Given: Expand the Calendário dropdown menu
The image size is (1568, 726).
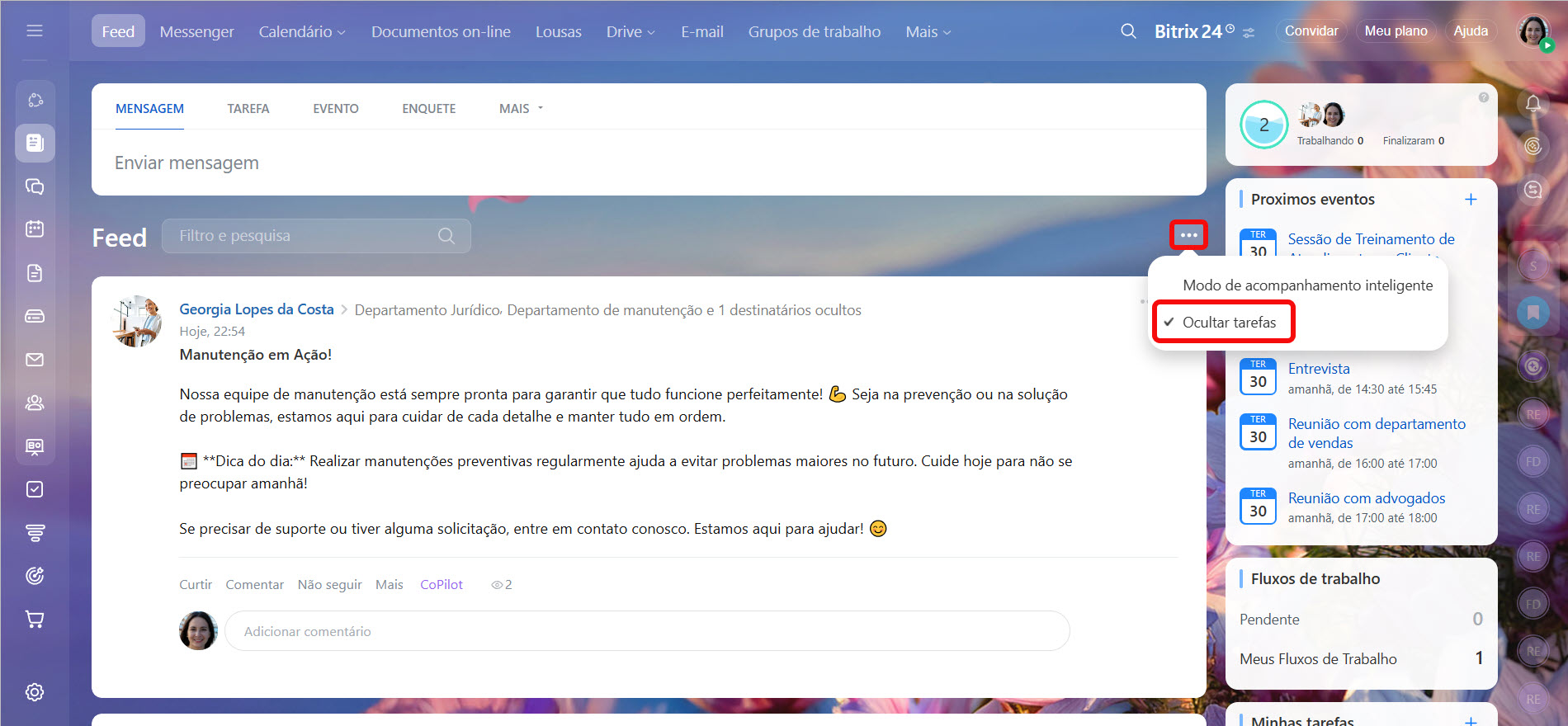Looking at the screenshot, I should click(x=301, y=31).
